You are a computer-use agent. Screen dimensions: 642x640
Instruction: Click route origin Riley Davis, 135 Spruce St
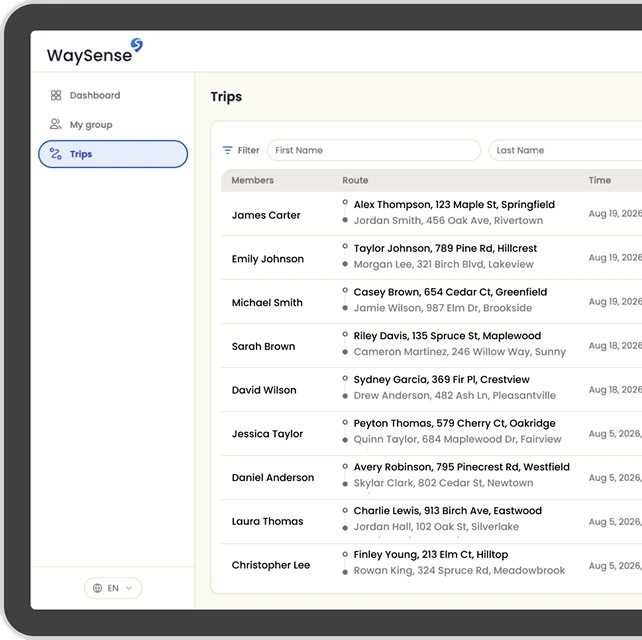447,336
